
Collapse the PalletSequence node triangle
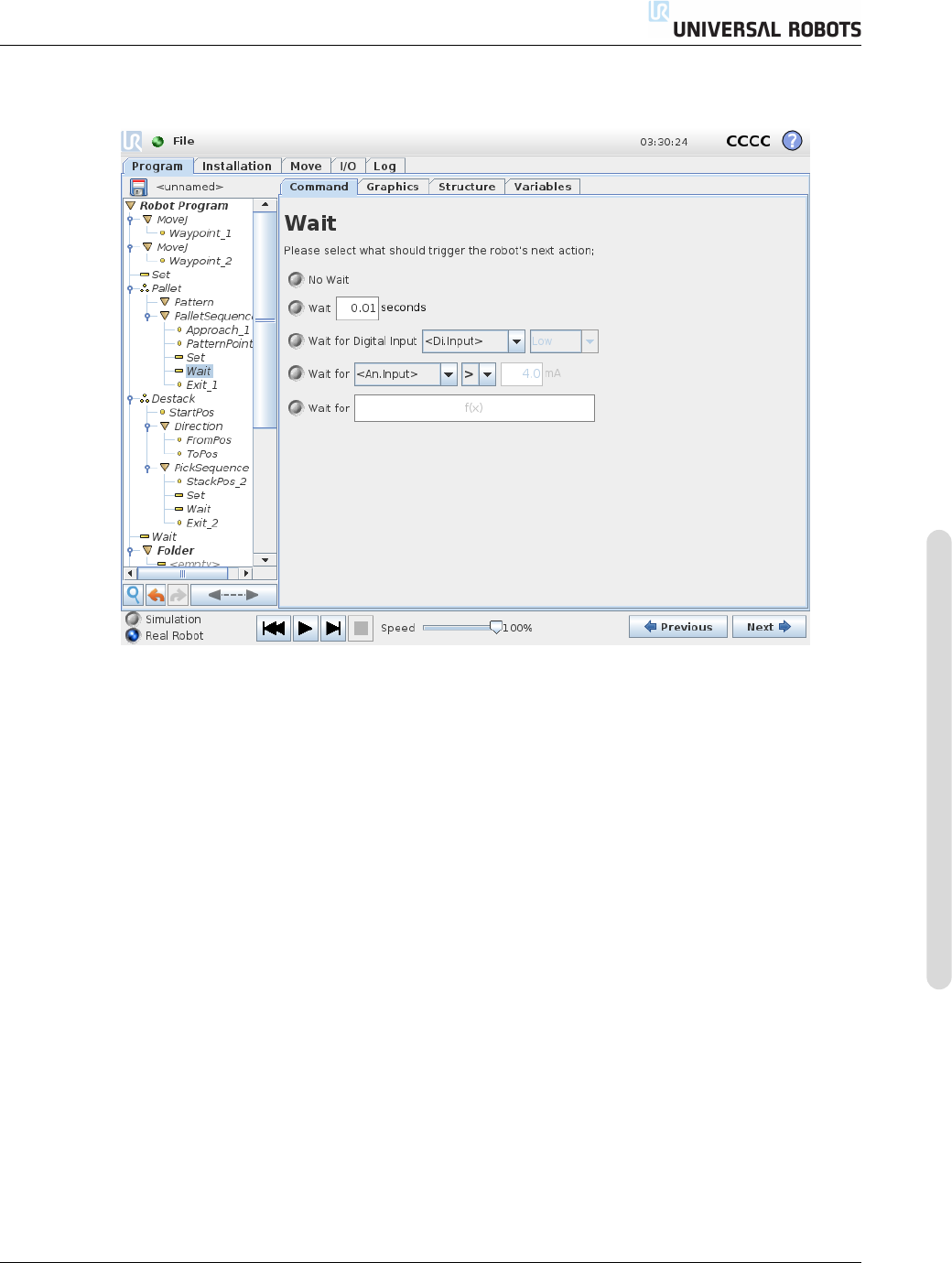[165, 316]
